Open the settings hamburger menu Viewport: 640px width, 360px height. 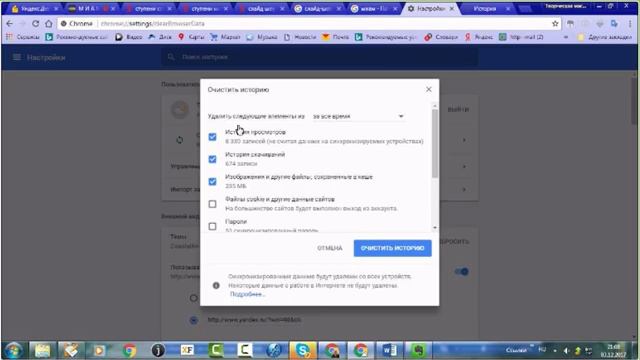(17, 57)
